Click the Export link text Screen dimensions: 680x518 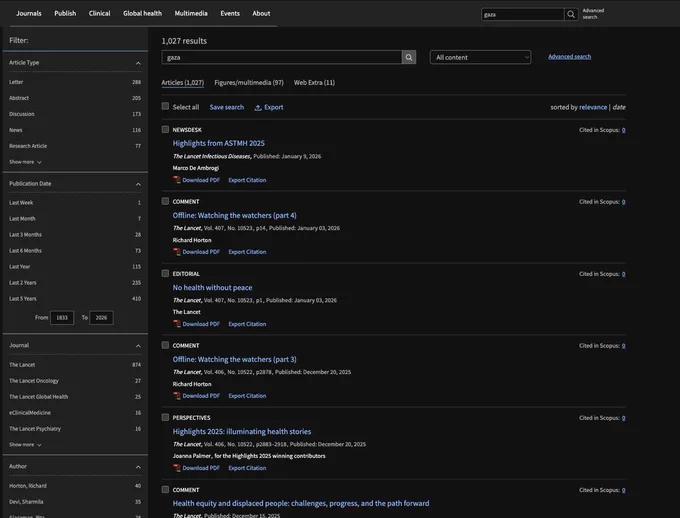coord(274,107)
